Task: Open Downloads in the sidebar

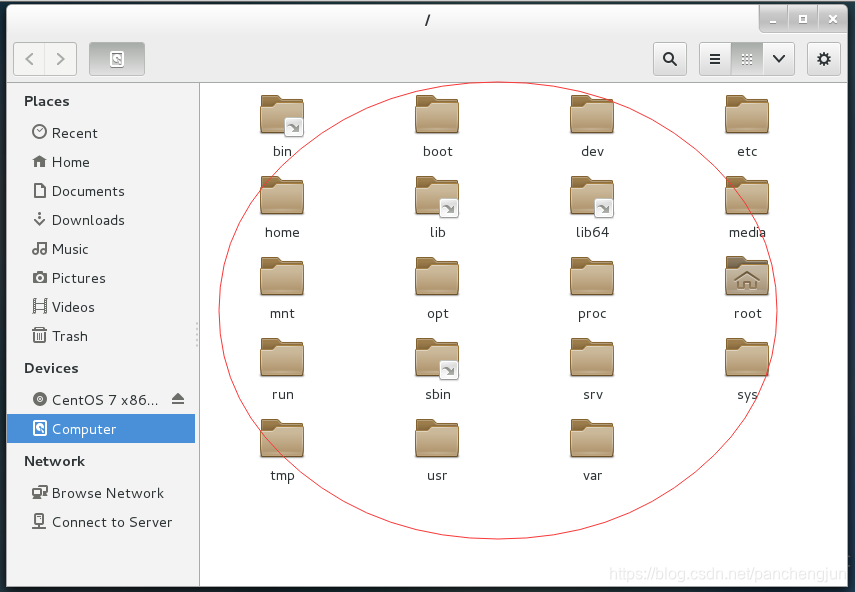Action: click(101, 220)
